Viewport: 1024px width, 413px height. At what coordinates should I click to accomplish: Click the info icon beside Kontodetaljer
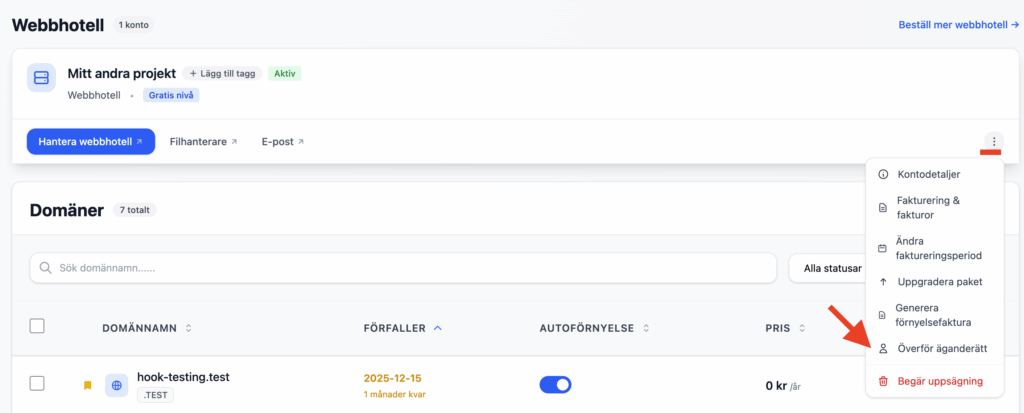[883, 175]
